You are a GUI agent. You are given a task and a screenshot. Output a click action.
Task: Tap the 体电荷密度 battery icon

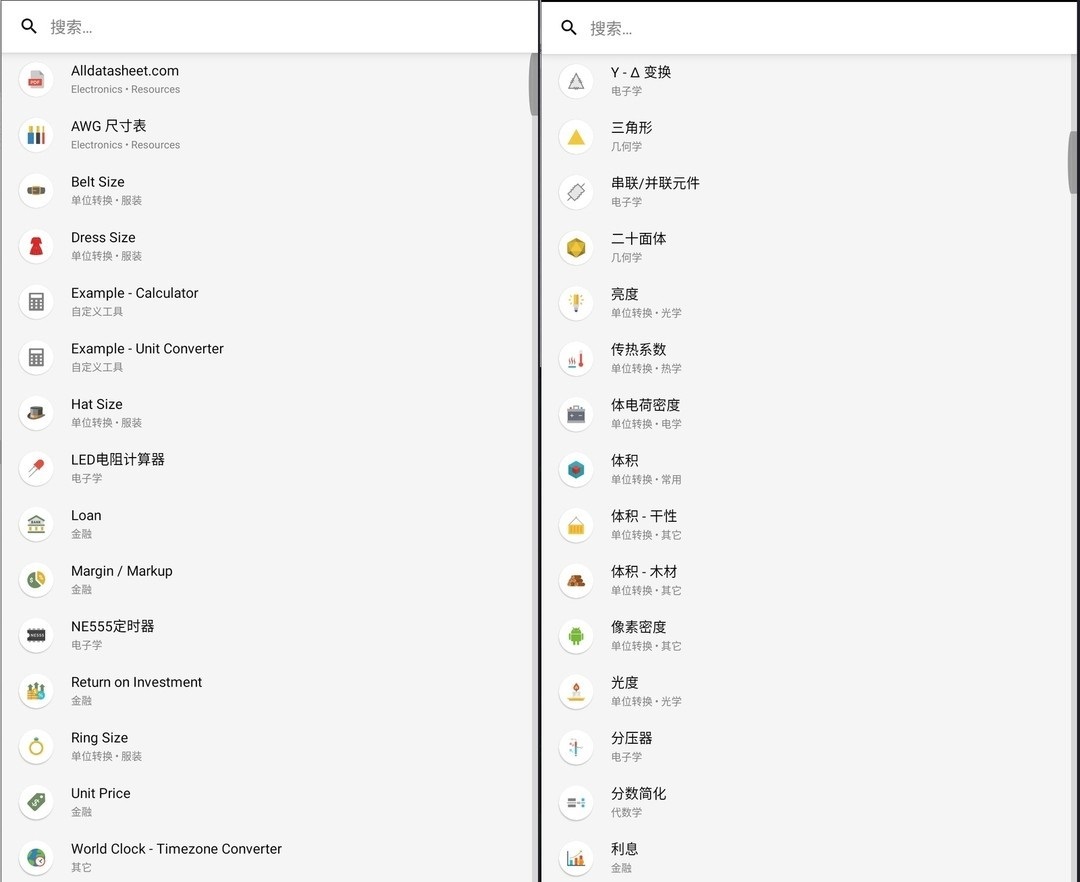576,414
